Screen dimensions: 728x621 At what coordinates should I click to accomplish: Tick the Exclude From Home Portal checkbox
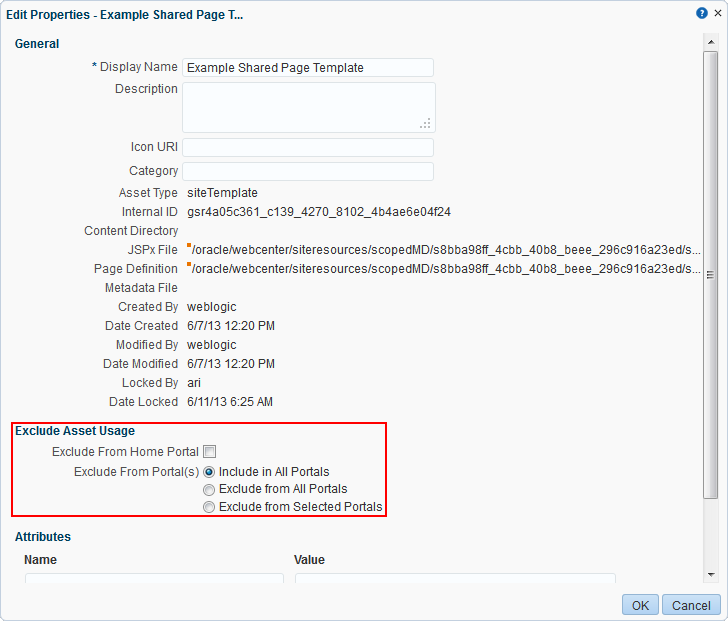[209, 452]
